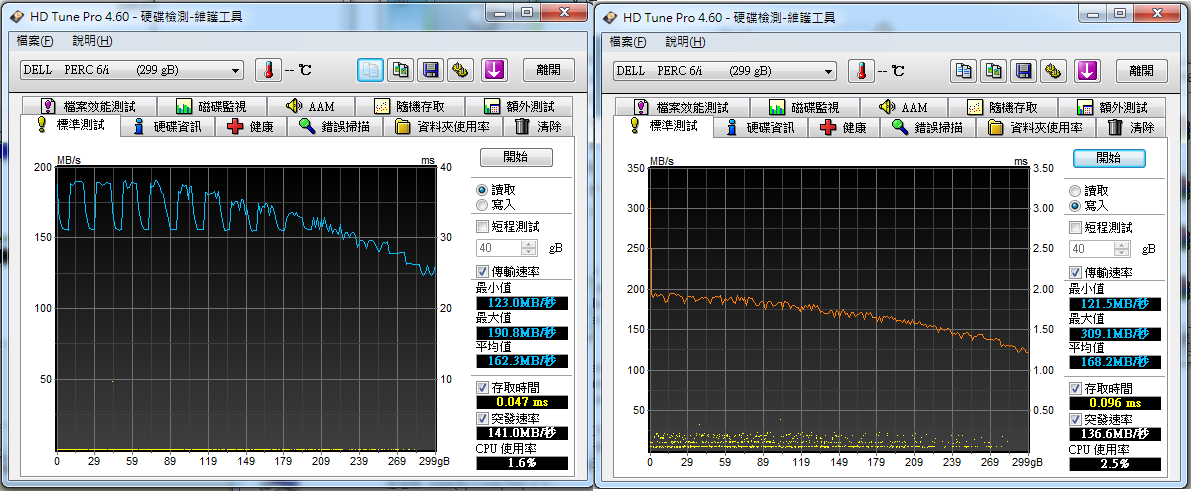Open 磁碟監視 tab in left window

(x=212, y=107)
